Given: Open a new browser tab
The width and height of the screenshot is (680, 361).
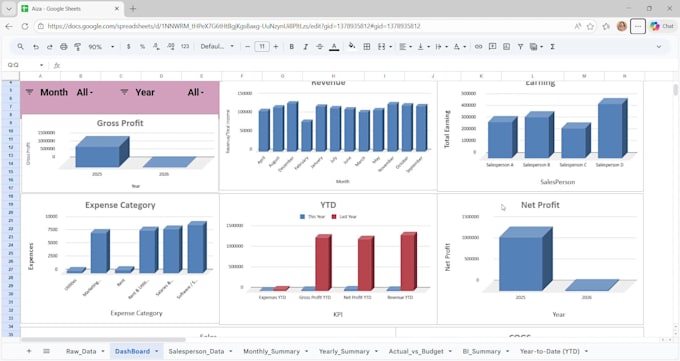Looking at the screenshot, I should pyautogui.click(x=133, y=8).
